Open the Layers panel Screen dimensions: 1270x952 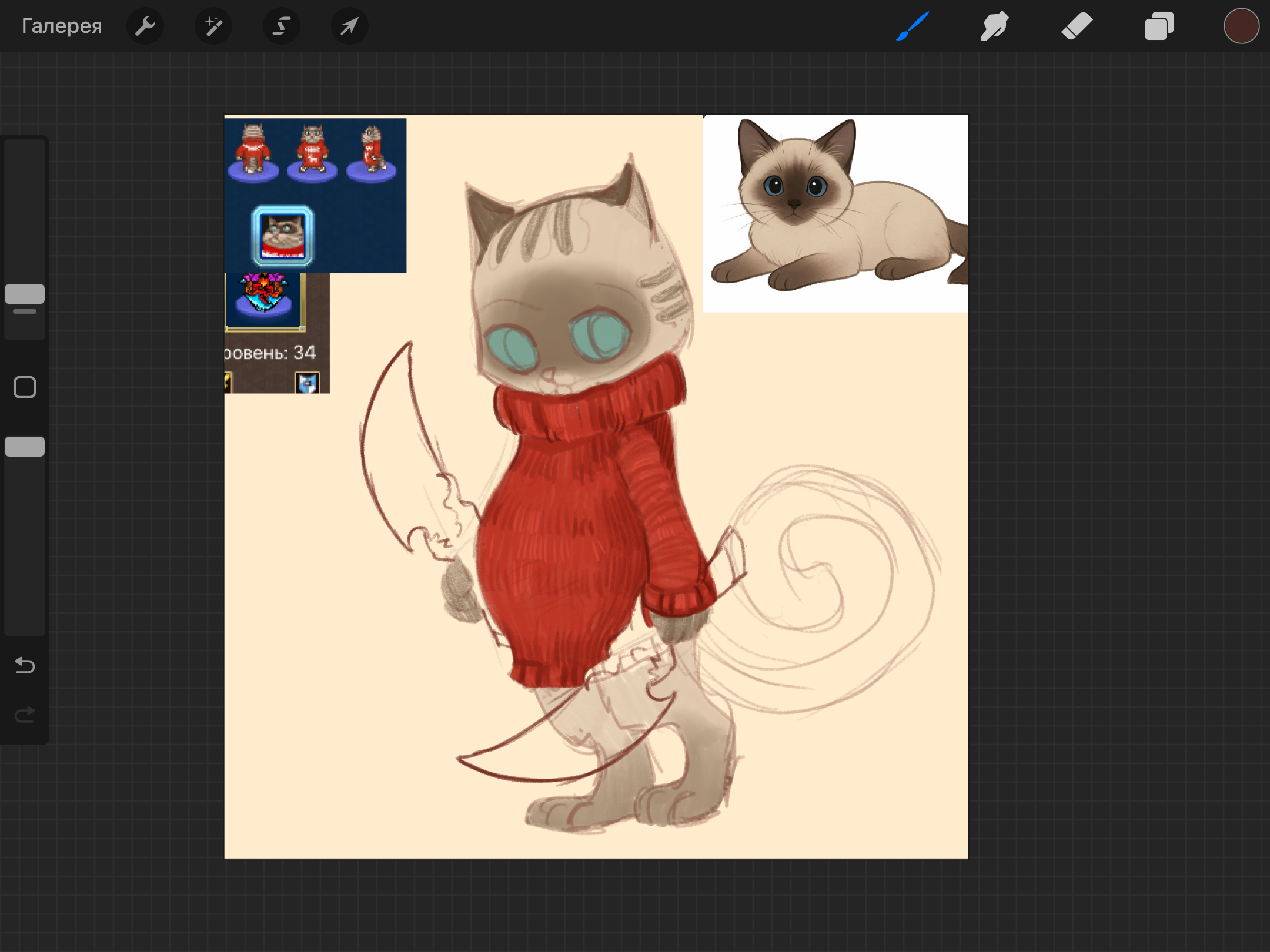[1159, 26]
